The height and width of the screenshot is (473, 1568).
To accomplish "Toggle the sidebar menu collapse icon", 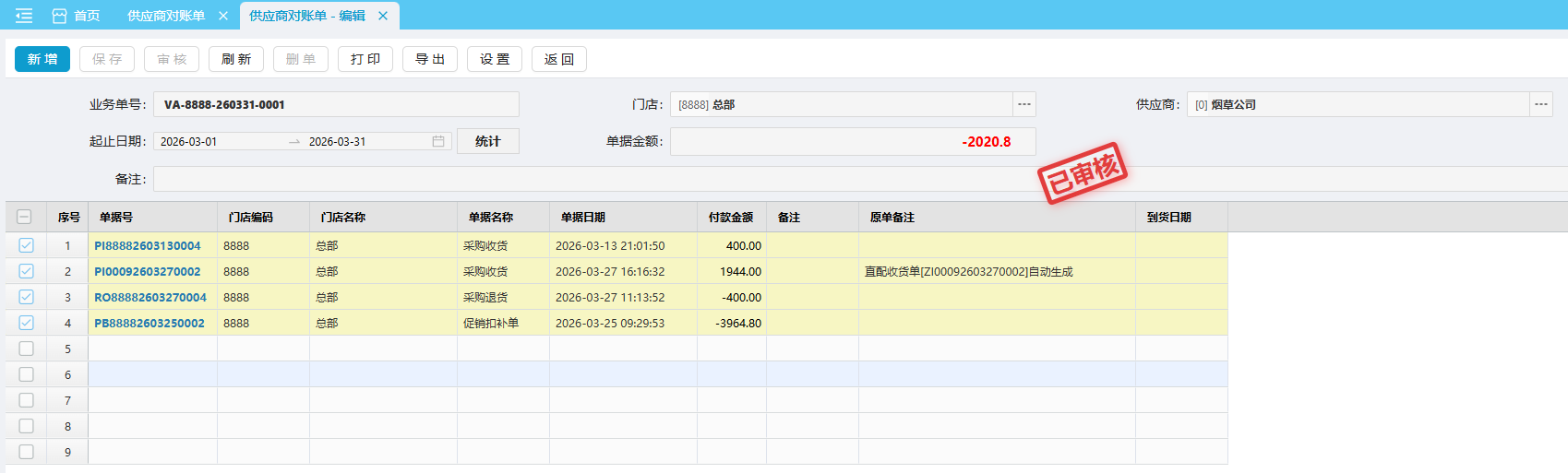I will tap(24, 16).
